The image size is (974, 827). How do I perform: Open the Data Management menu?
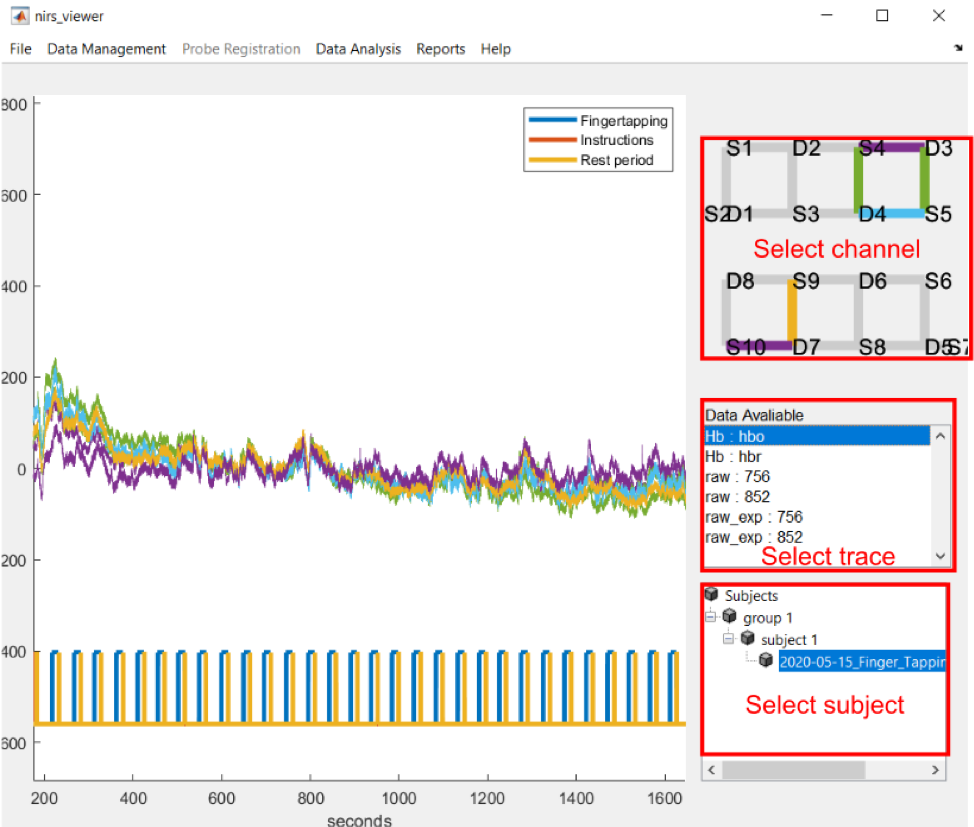point(106,48)
